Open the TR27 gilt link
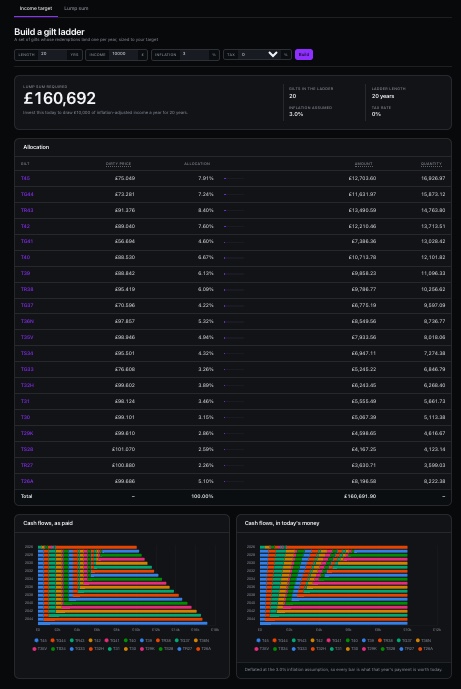The width and height of the screenshot is (461, 689). pyautogui.click(x=27, y=465)
